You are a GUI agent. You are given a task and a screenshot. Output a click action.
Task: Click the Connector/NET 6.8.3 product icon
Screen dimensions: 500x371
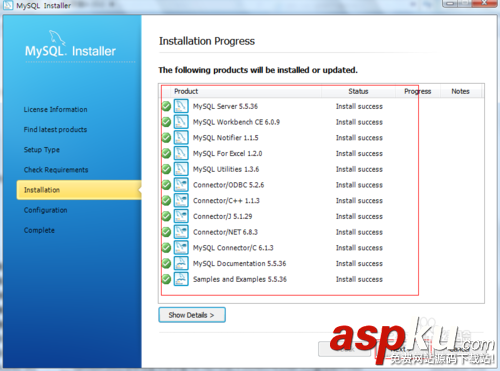pos(181,232)
